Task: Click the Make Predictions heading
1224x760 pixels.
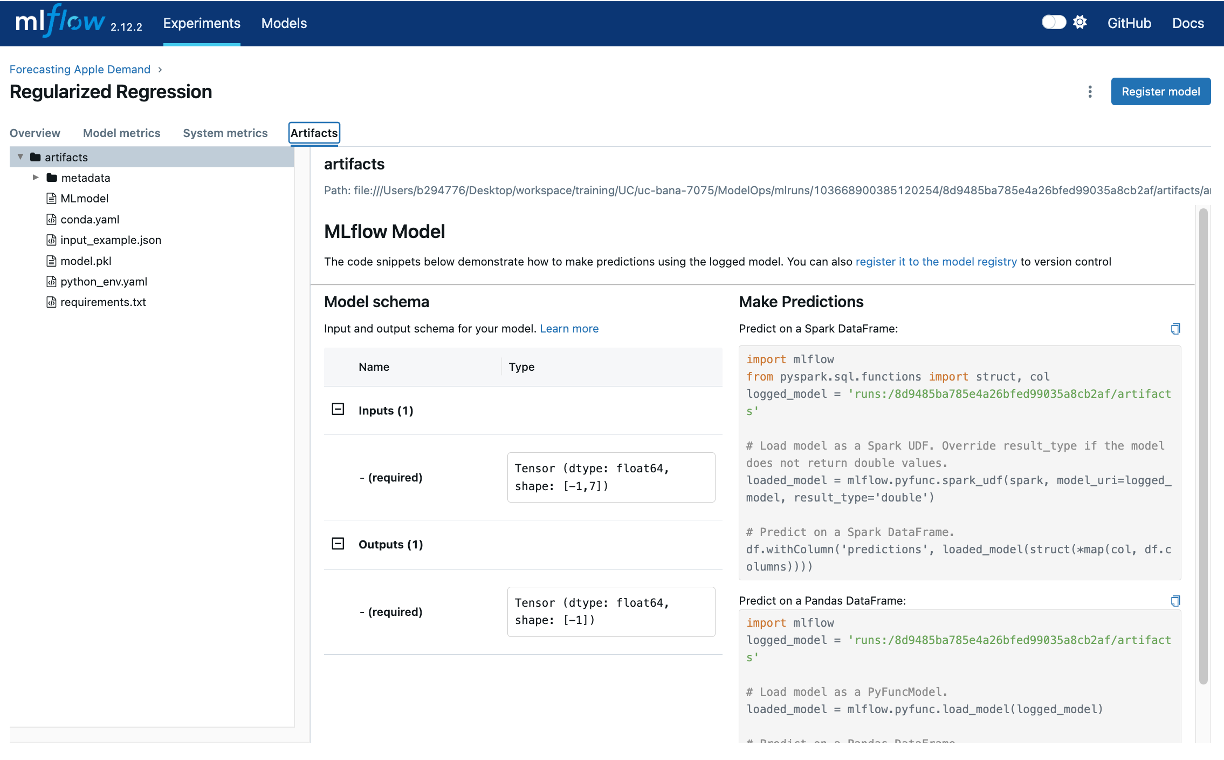Action: (801, 301)
